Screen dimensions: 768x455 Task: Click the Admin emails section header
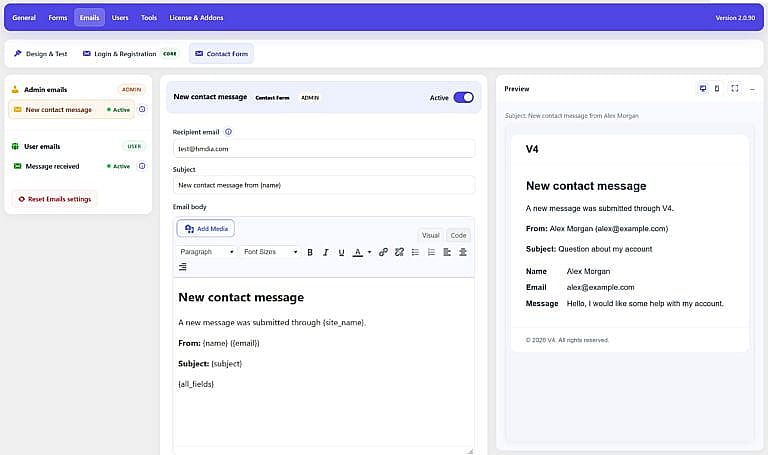(x=46, y=90)
